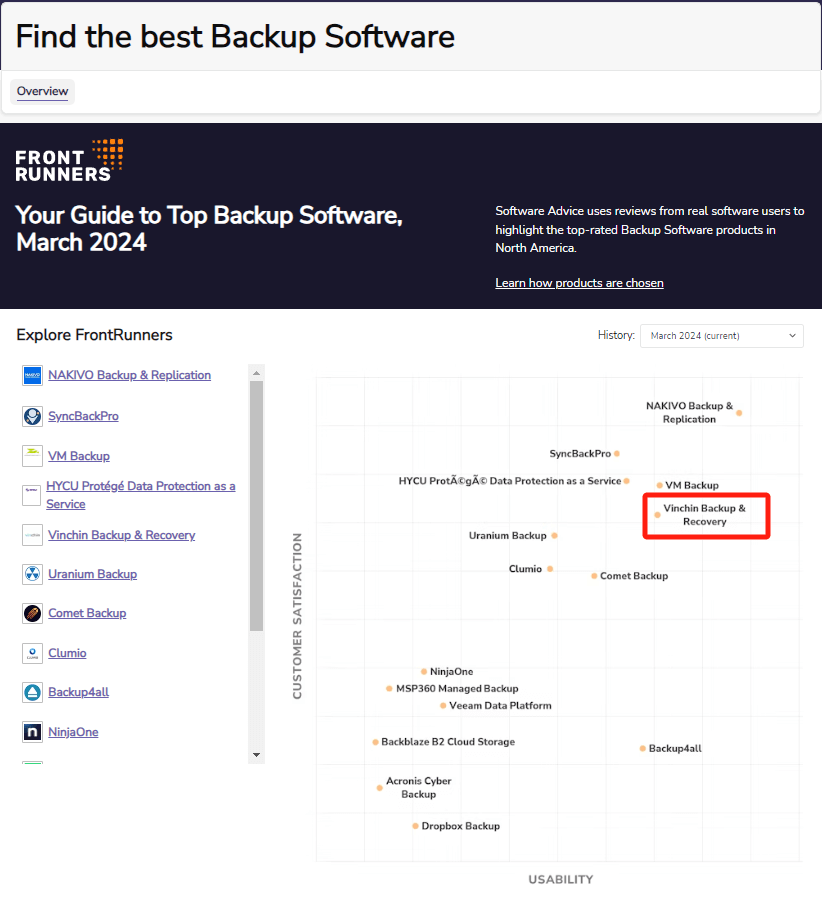
Task: Click the FrontRunners logo
Action: (69, 161)
